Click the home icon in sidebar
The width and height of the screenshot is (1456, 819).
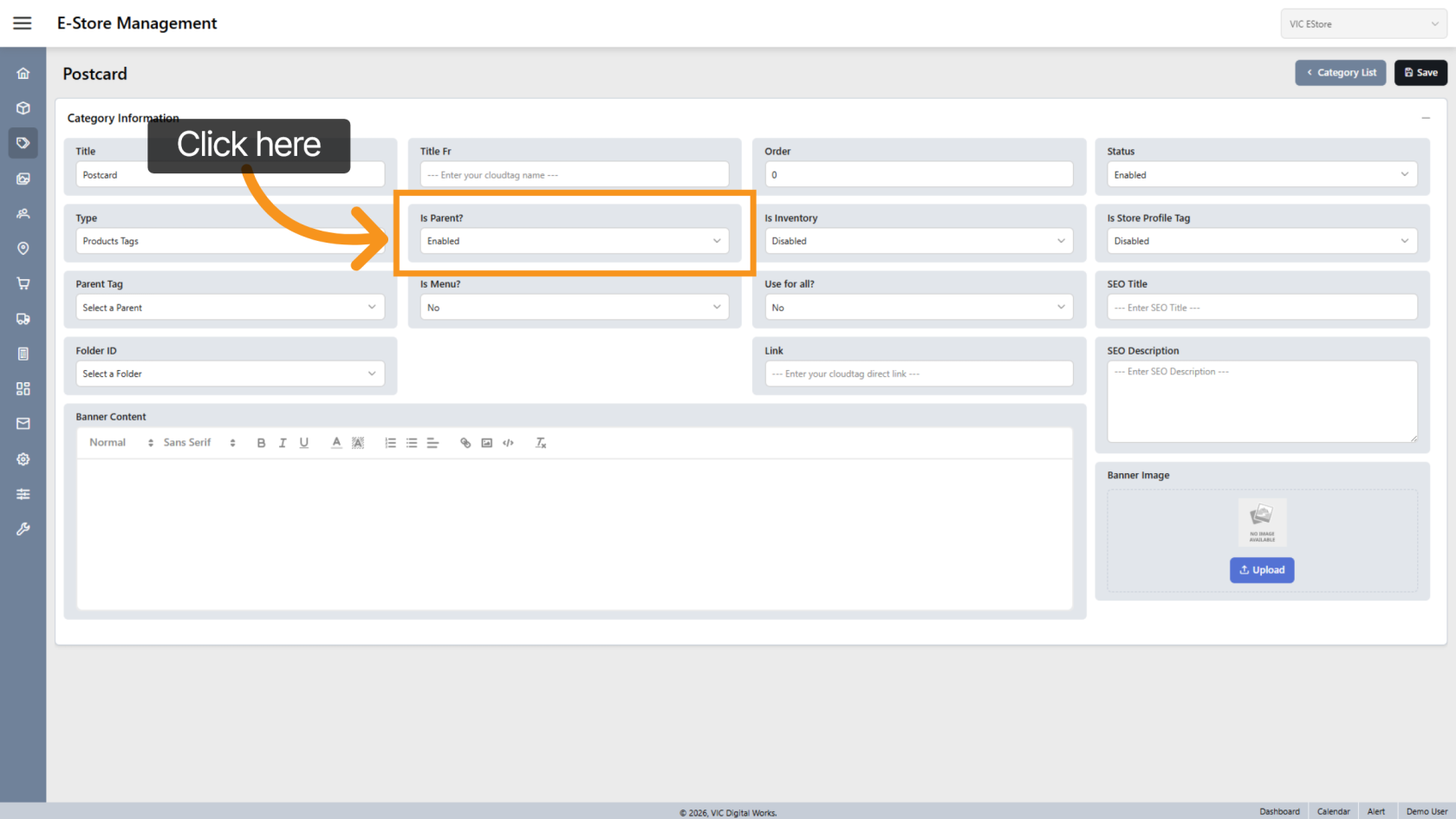(23, 74)
